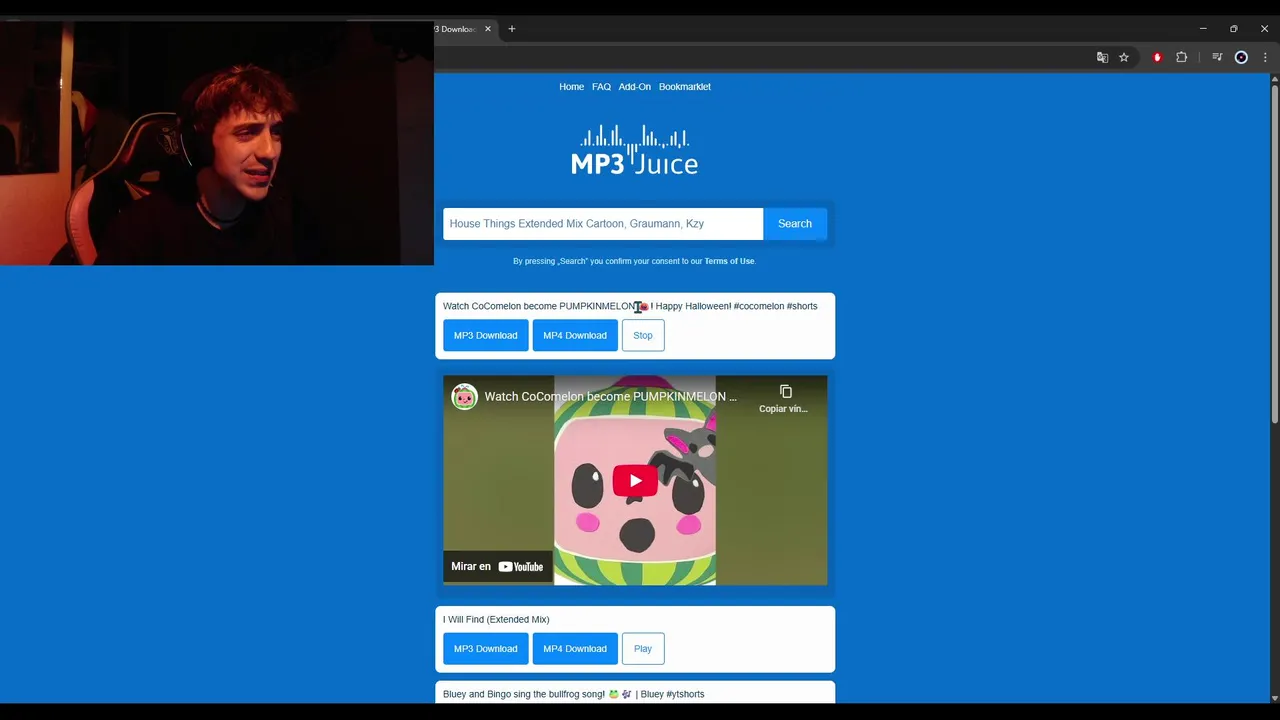Click the CoComelon channel avatar in video
Viewport: 1280px width, 720px height.
464,397
